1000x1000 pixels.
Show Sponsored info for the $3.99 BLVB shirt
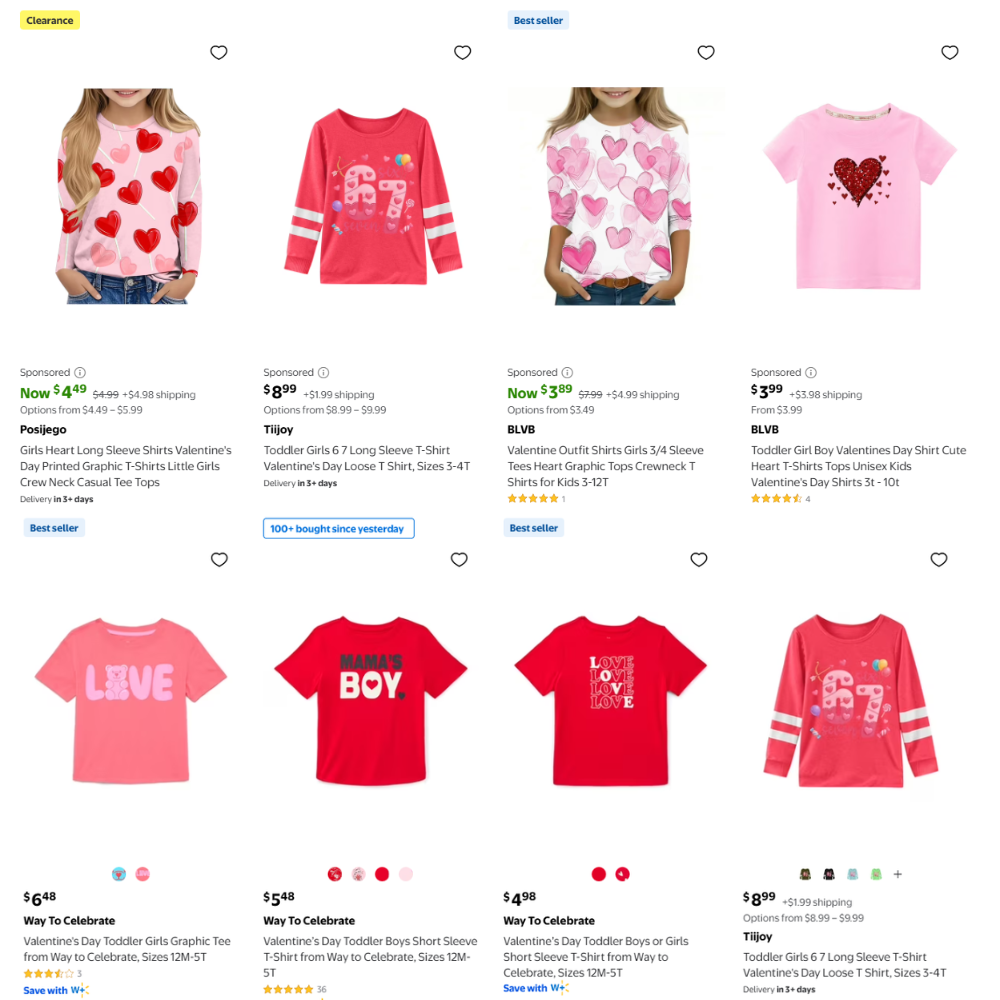point(811,372)
